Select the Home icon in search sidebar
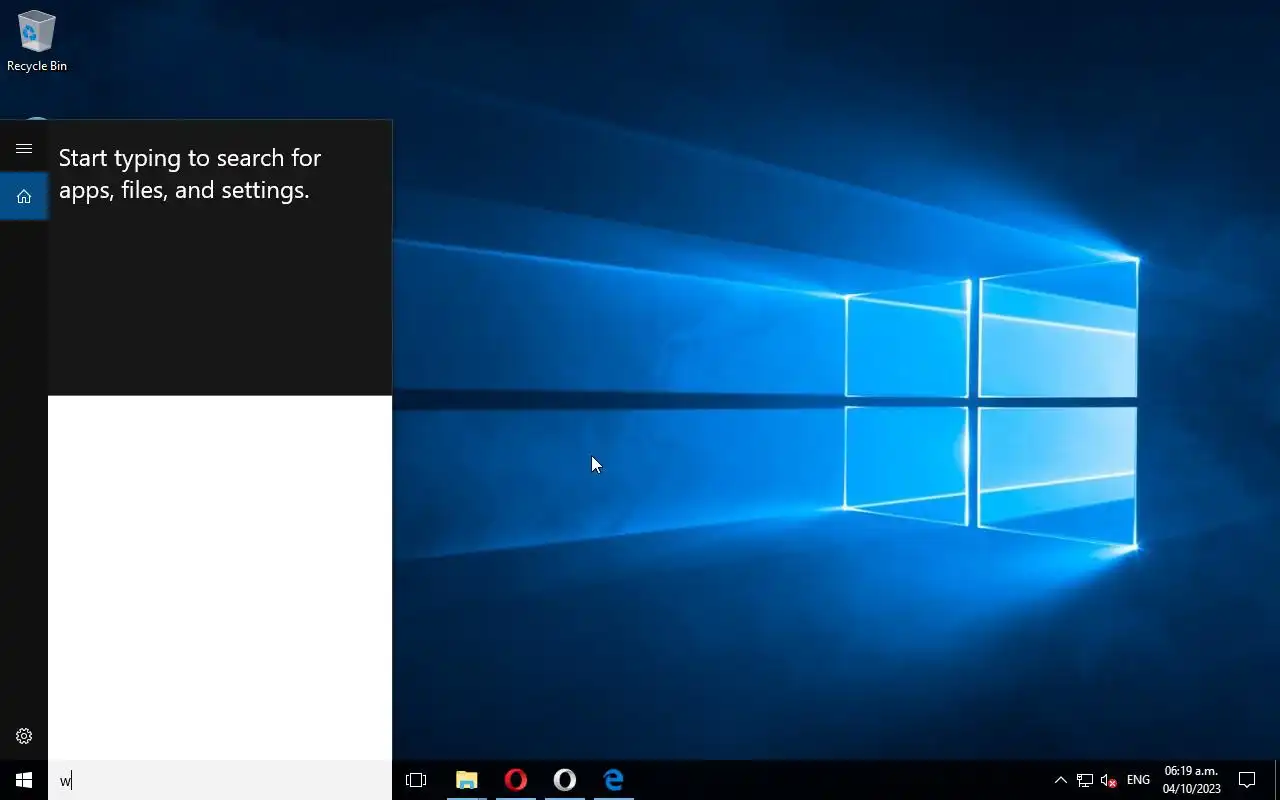The width and height of the screenshot is (1280, 800). (x=24, y=196)
